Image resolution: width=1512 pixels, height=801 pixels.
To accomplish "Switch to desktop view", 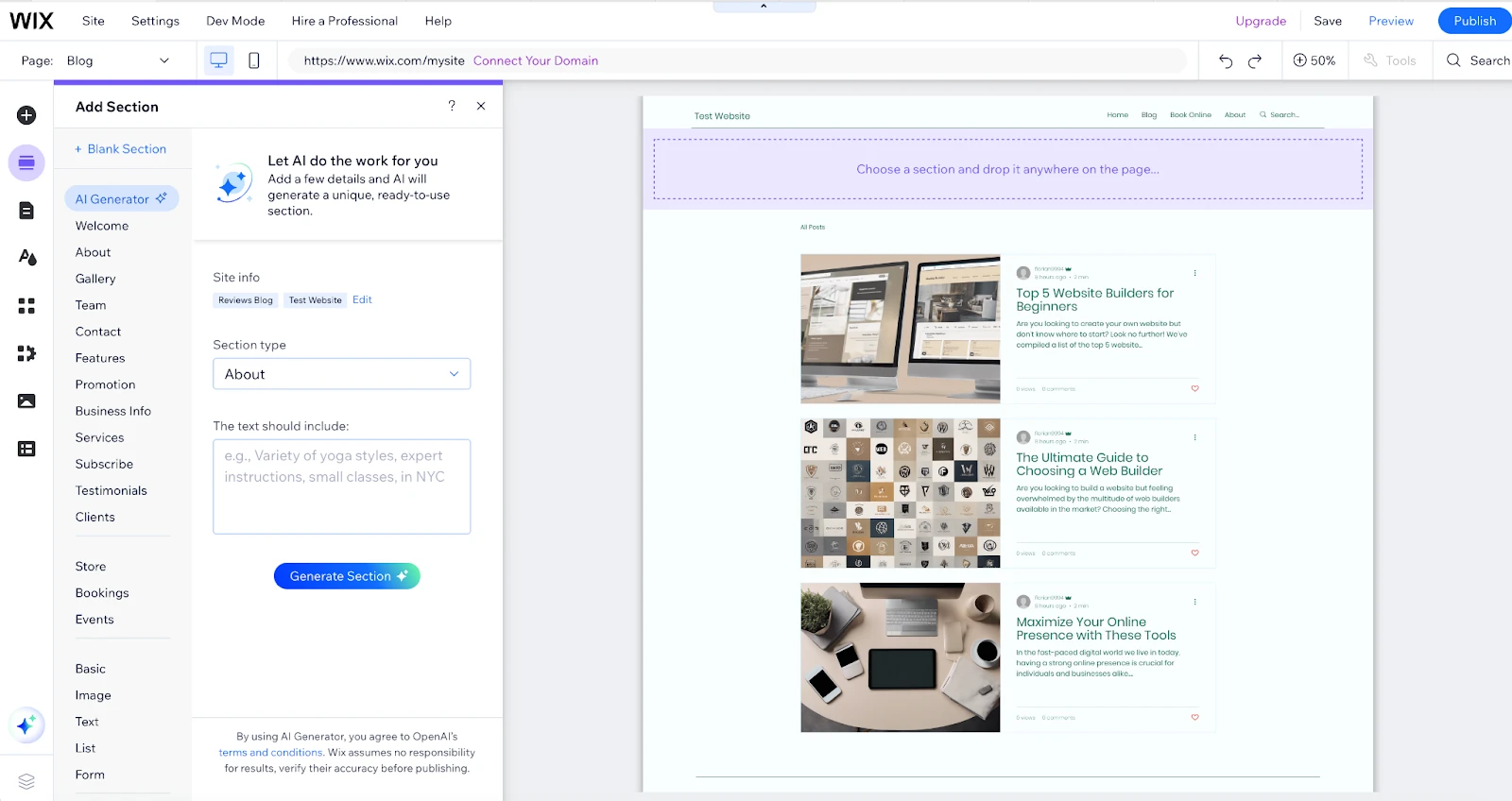I will 218,60.
